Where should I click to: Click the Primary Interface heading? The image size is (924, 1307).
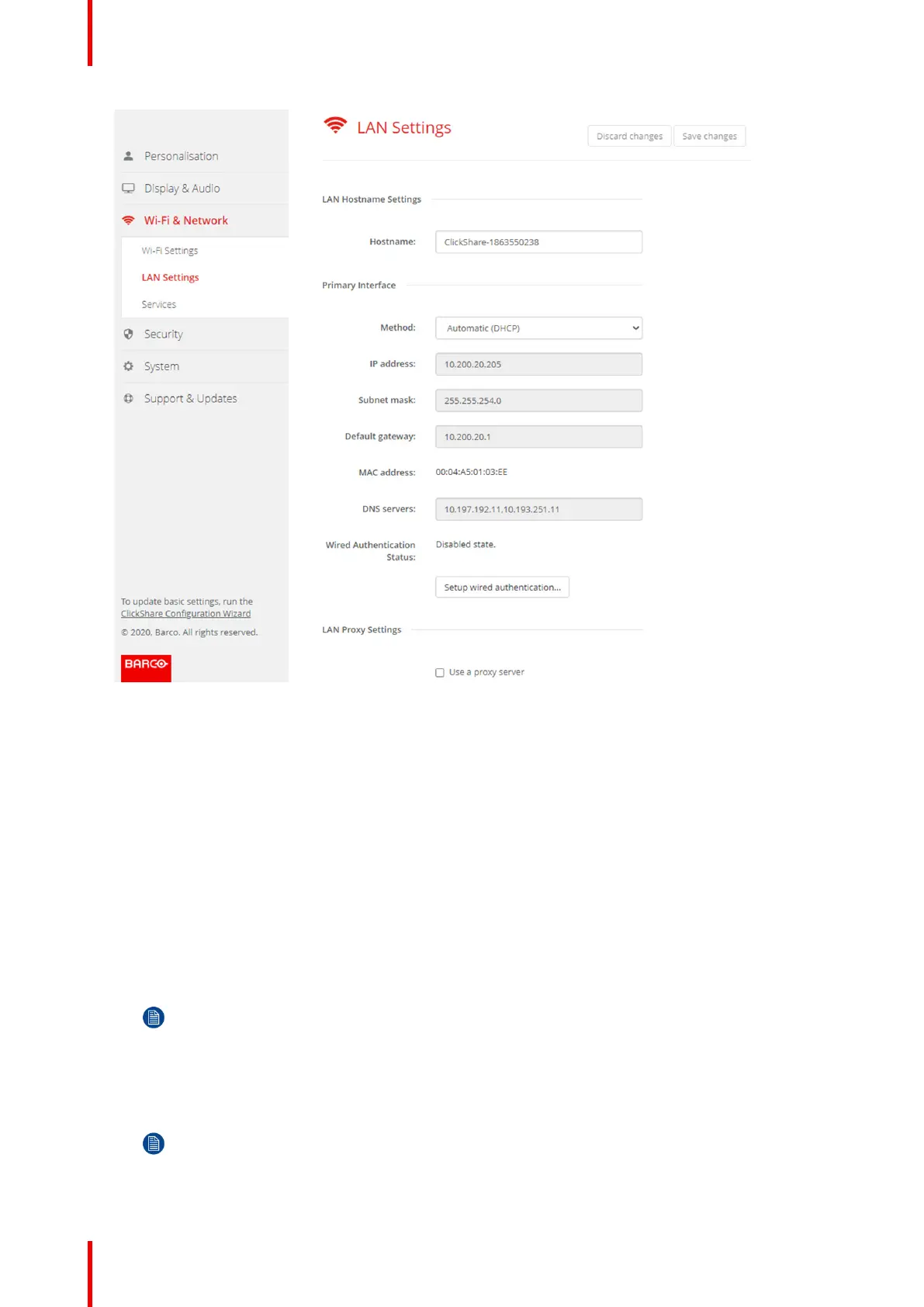point(358,285)
